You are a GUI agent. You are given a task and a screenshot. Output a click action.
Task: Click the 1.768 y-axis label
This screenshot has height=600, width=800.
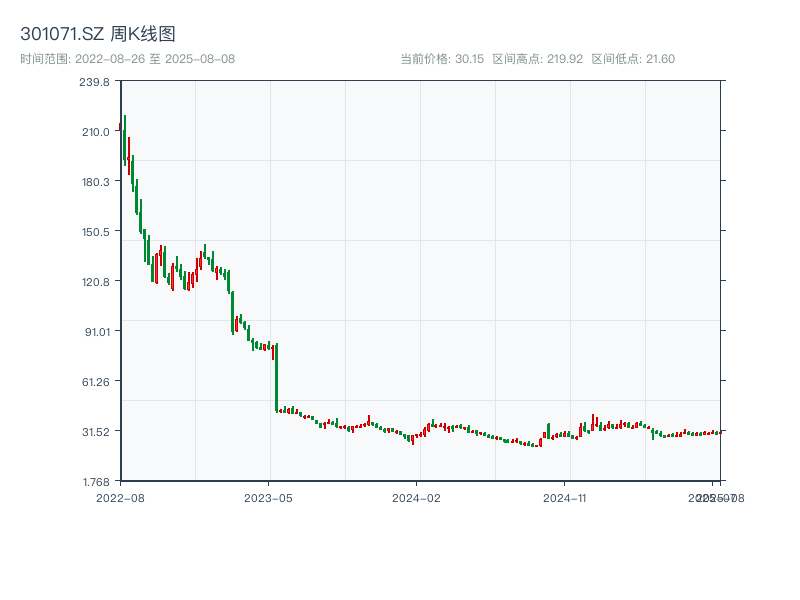(96, 480)
